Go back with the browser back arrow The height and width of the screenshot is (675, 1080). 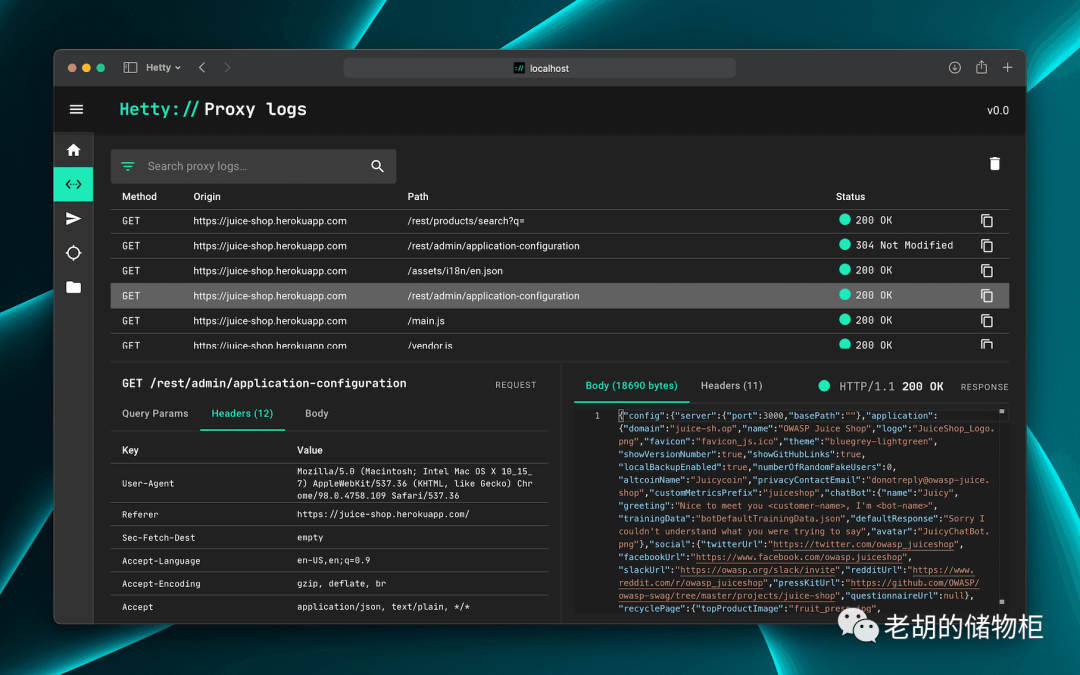point(202,68)
